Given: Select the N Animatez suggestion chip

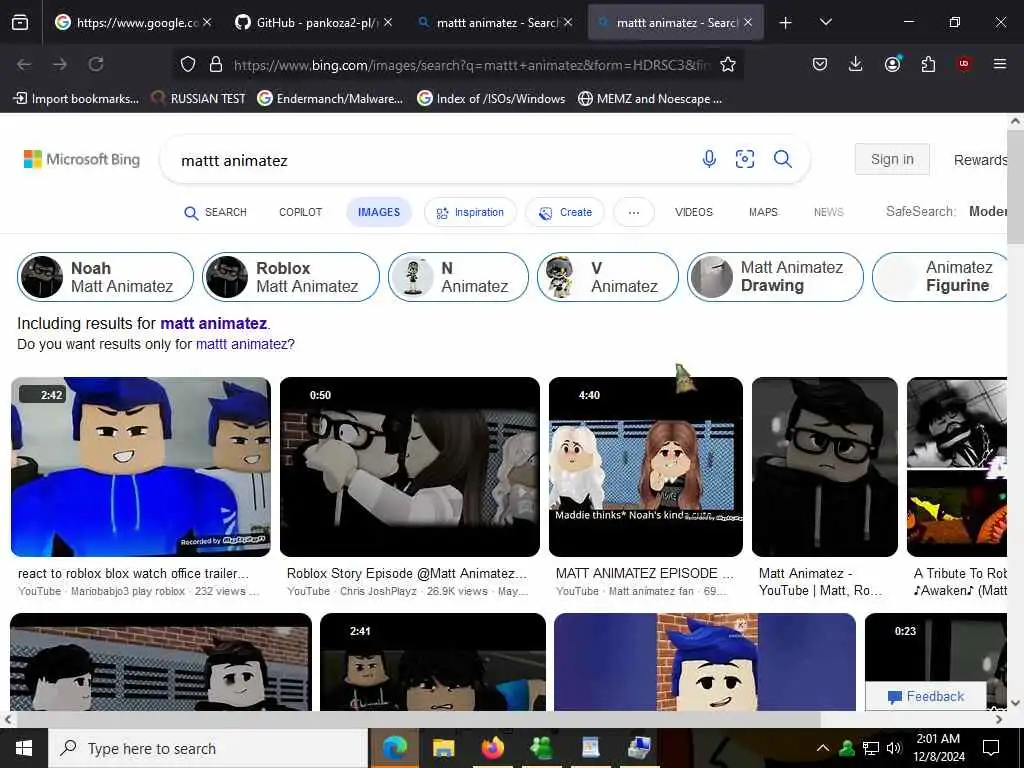Looking at the screenshot, I should coord(458,277).
